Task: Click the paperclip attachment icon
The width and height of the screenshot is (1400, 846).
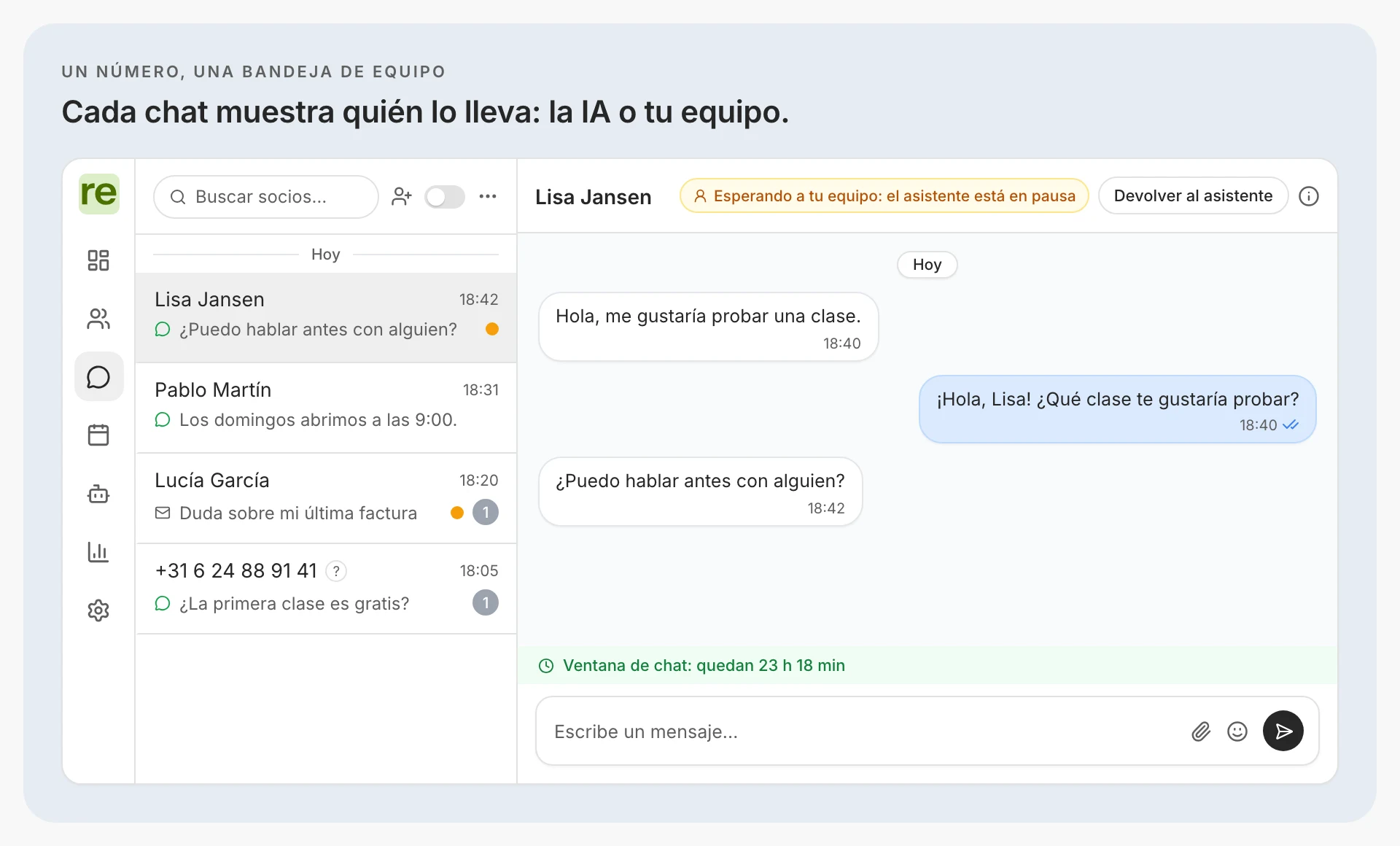Action: tap(1201, 731)
